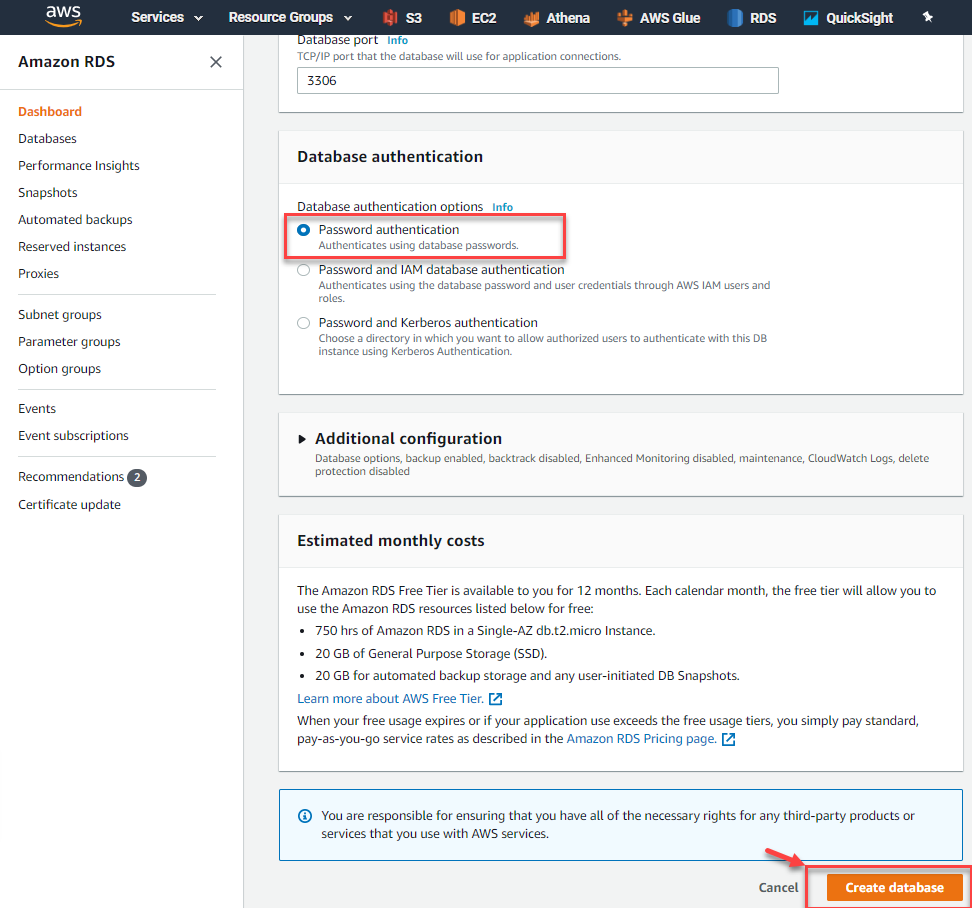972x908 pixels.
Task: Expand Additional configuration section
Action: 302,439
